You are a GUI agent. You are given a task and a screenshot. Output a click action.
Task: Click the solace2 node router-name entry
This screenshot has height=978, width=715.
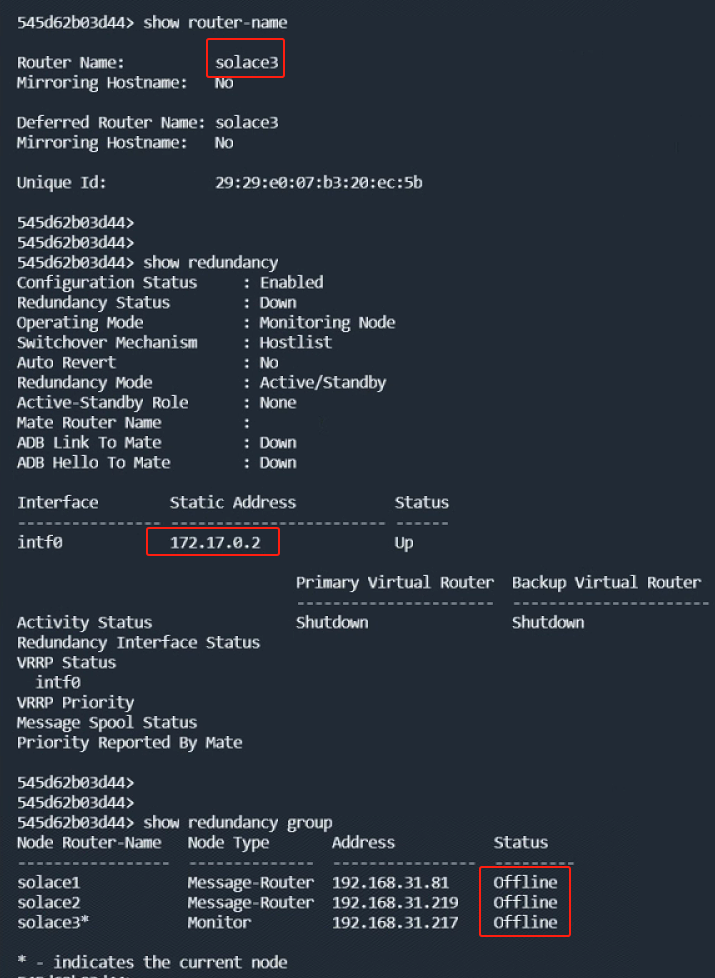tap(49, 903)
